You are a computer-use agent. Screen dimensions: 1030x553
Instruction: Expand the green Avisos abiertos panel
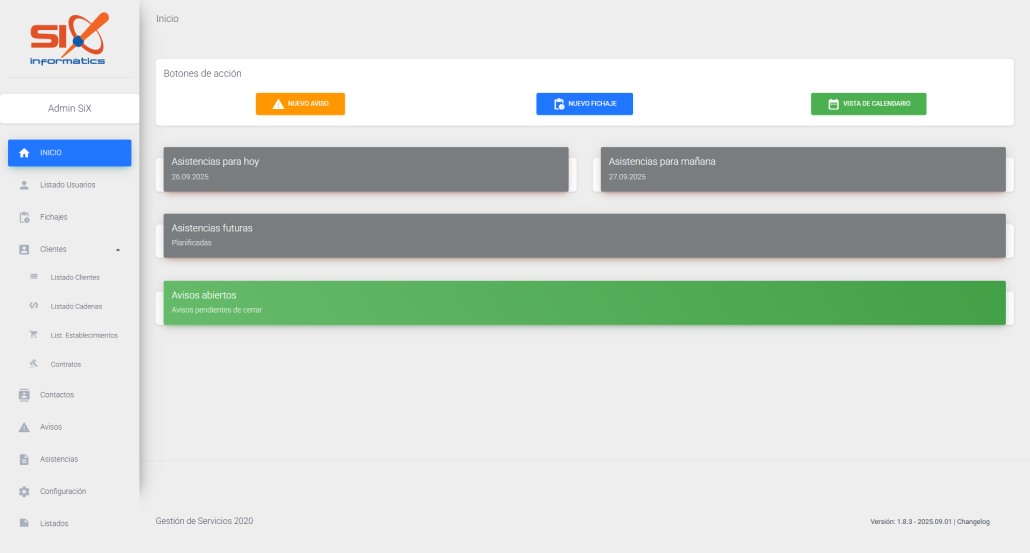tap(584, 302)
